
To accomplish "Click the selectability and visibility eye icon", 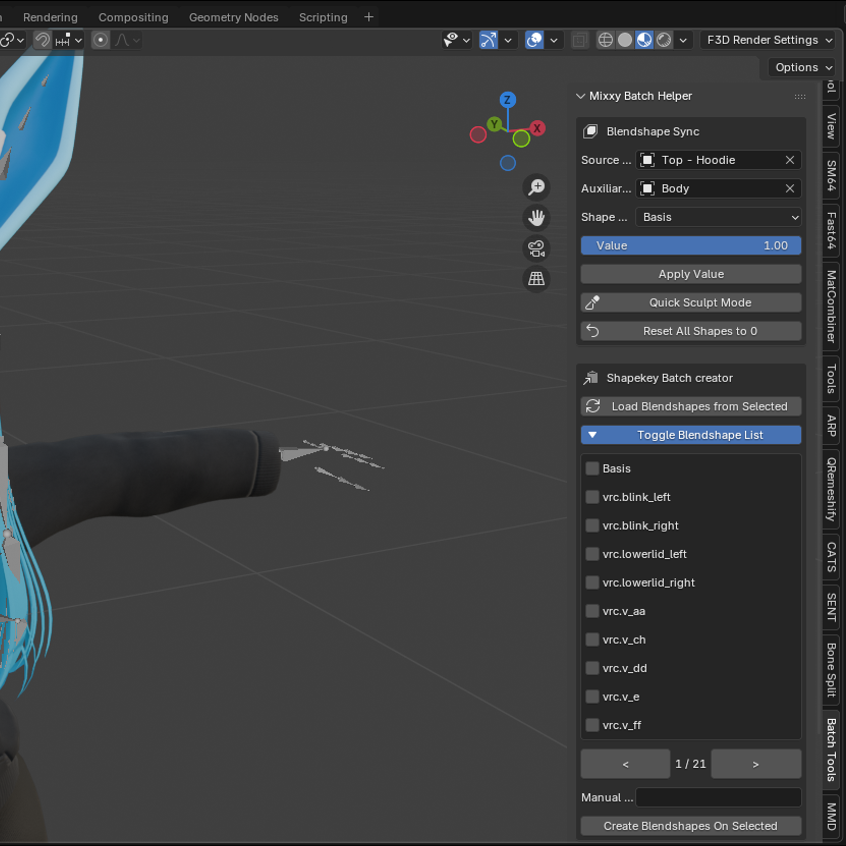I will (451, 40).
